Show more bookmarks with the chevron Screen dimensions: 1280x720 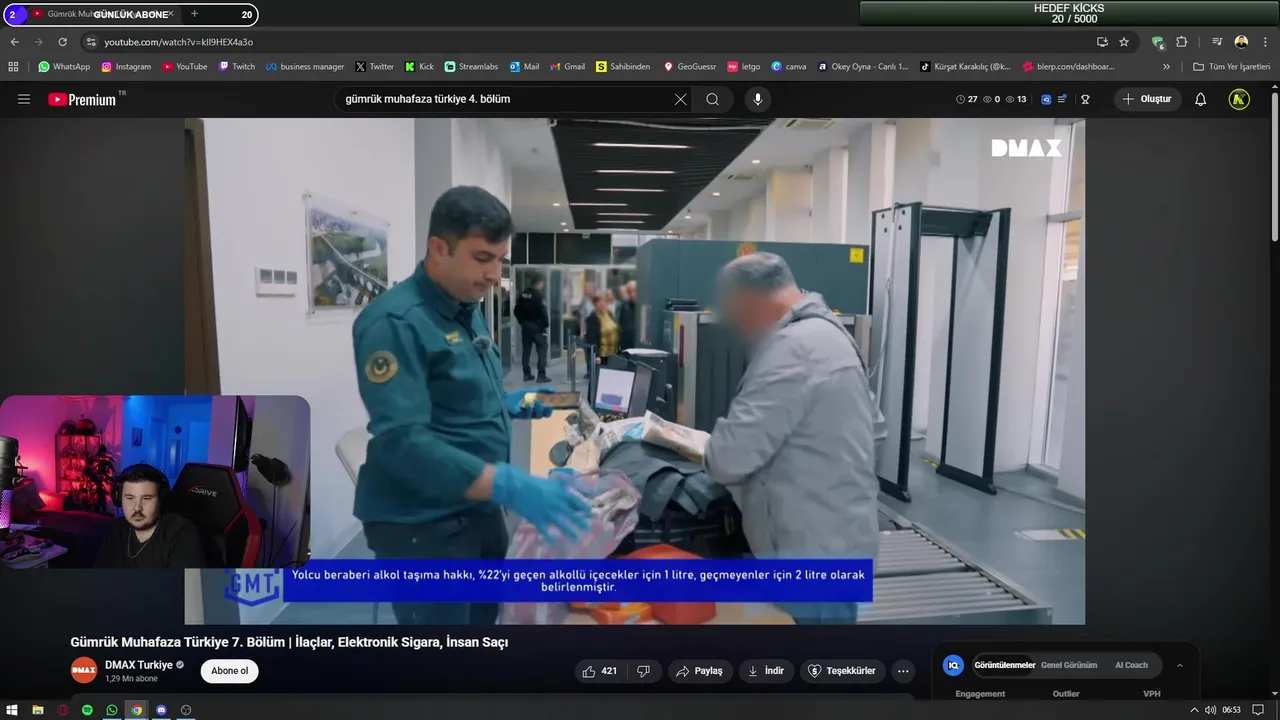[1166, 67]
